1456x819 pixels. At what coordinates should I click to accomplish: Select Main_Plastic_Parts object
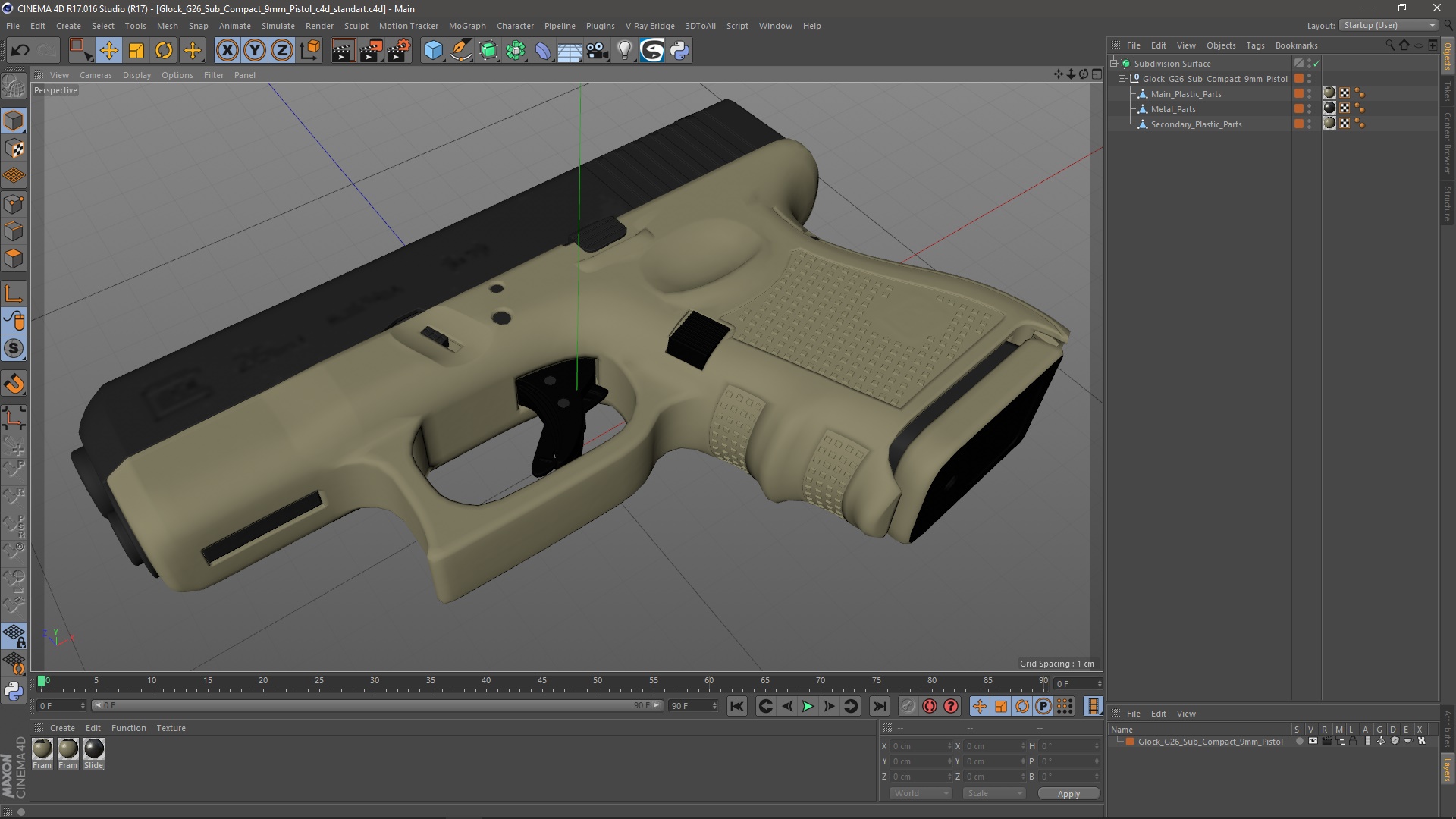tap(1186, 94)
